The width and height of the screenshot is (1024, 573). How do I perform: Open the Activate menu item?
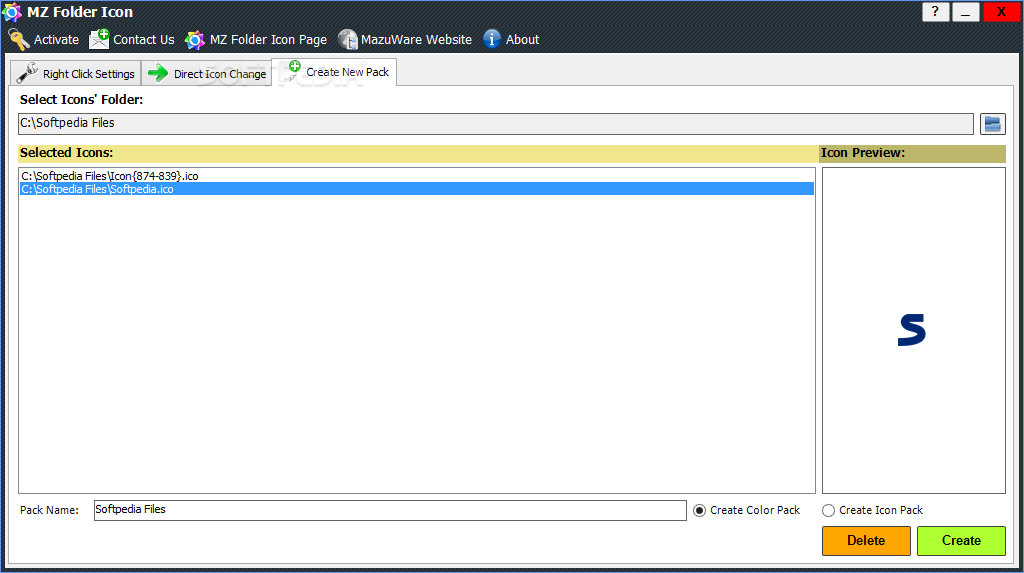pos(44,40)
